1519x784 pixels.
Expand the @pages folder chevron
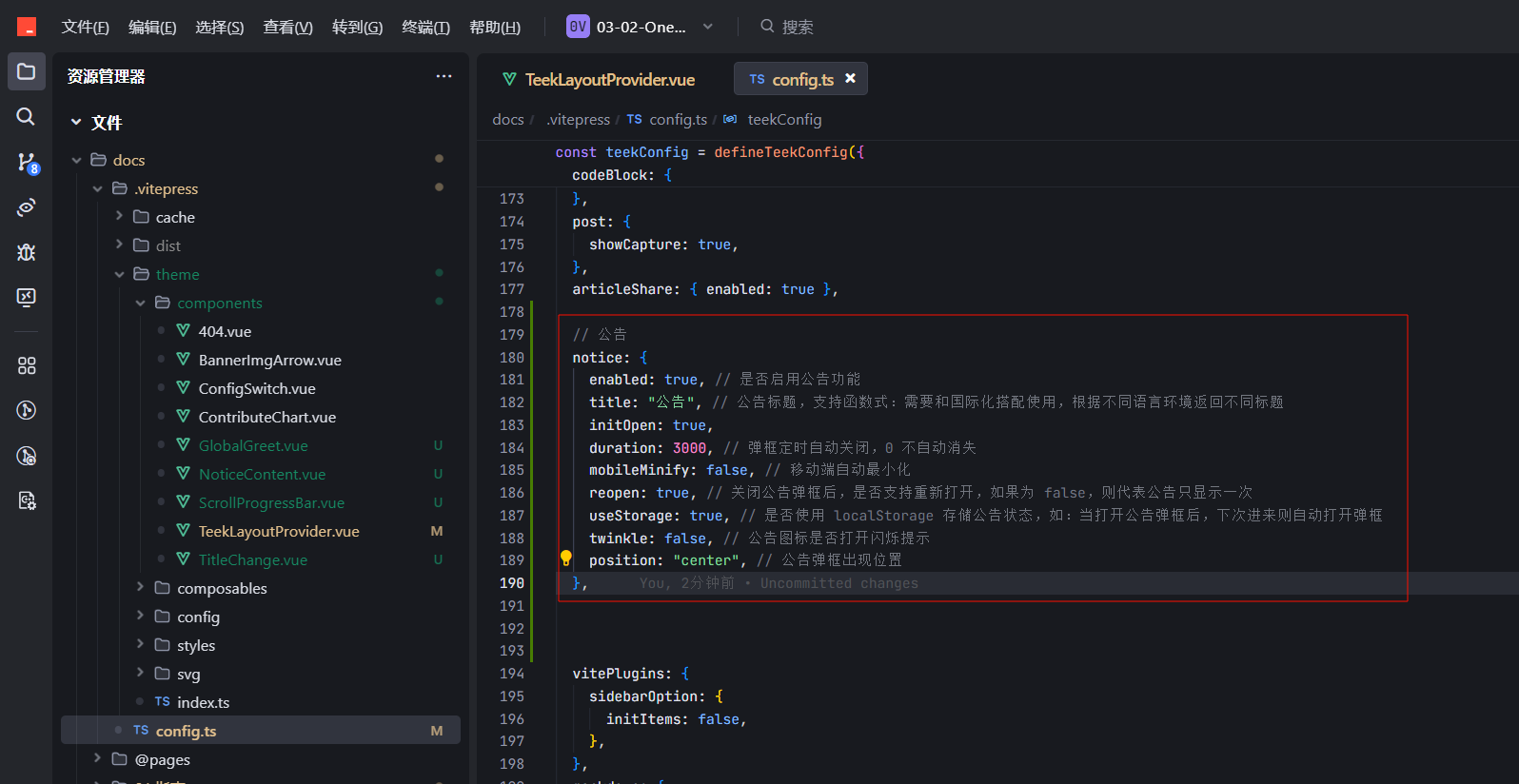(98, 758)
